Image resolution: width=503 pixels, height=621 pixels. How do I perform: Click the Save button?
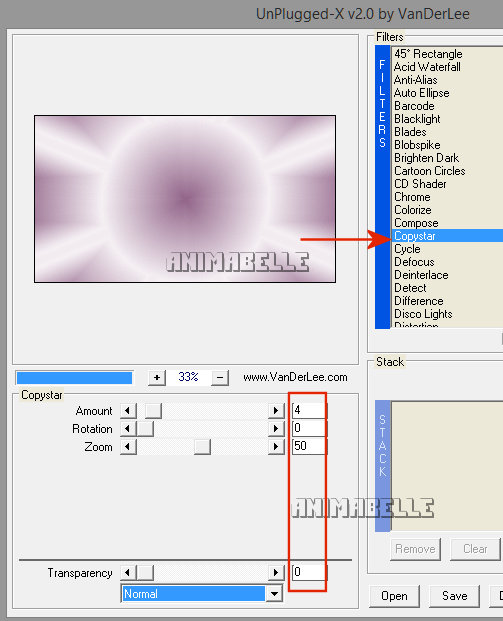(454, 596)
